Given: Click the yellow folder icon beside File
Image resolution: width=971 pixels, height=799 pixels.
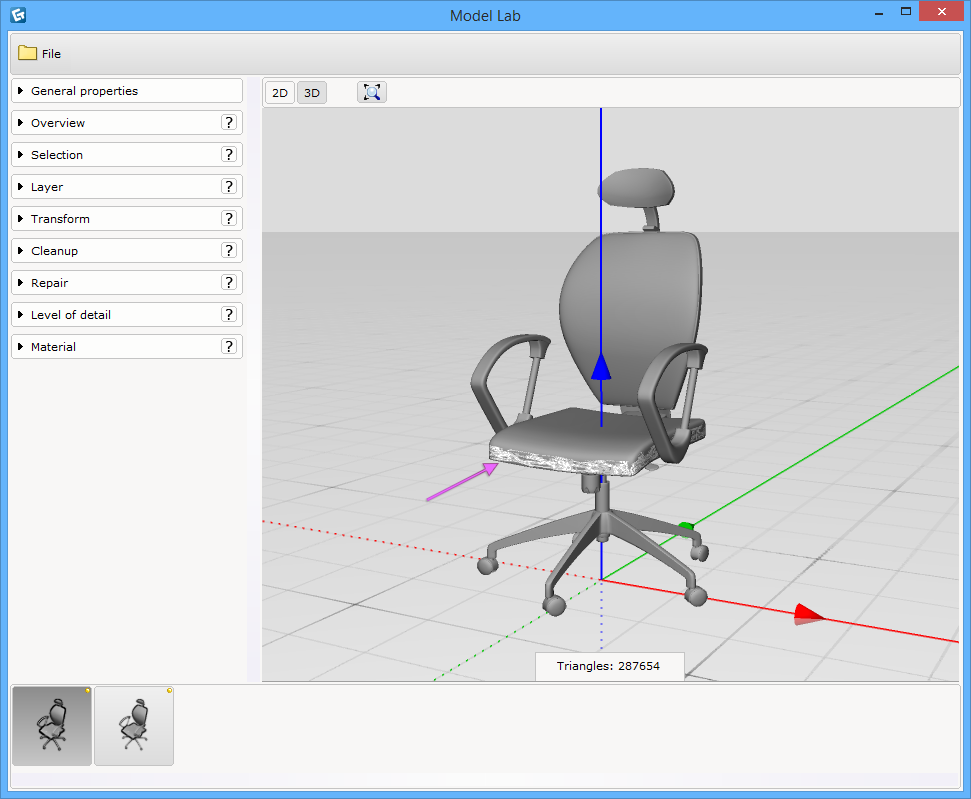Looking at the screenshot, I should coord(27,53).
